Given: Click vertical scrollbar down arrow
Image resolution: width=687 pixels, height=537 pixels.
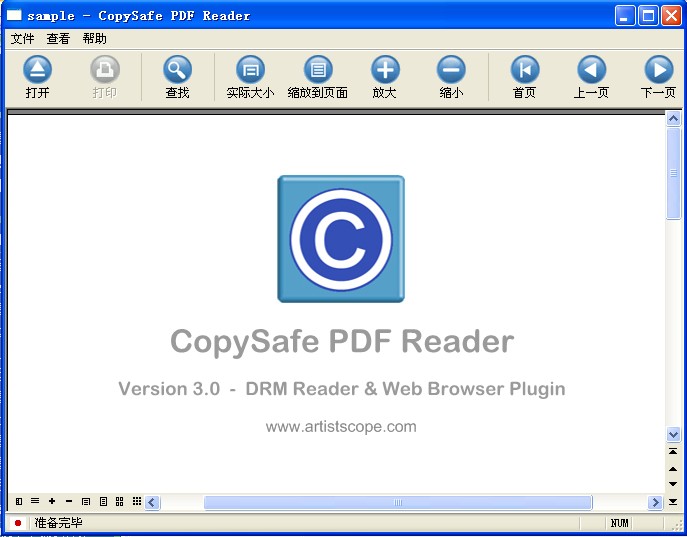Looking at the screenshot, I should [673, 434].
